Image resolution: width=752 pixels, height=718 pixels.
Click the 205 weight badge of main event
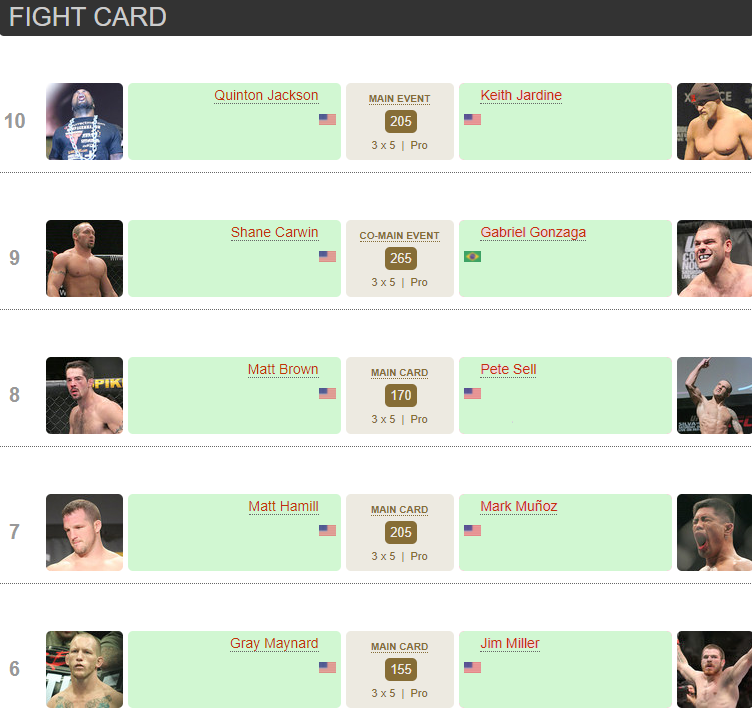[401, 122]
